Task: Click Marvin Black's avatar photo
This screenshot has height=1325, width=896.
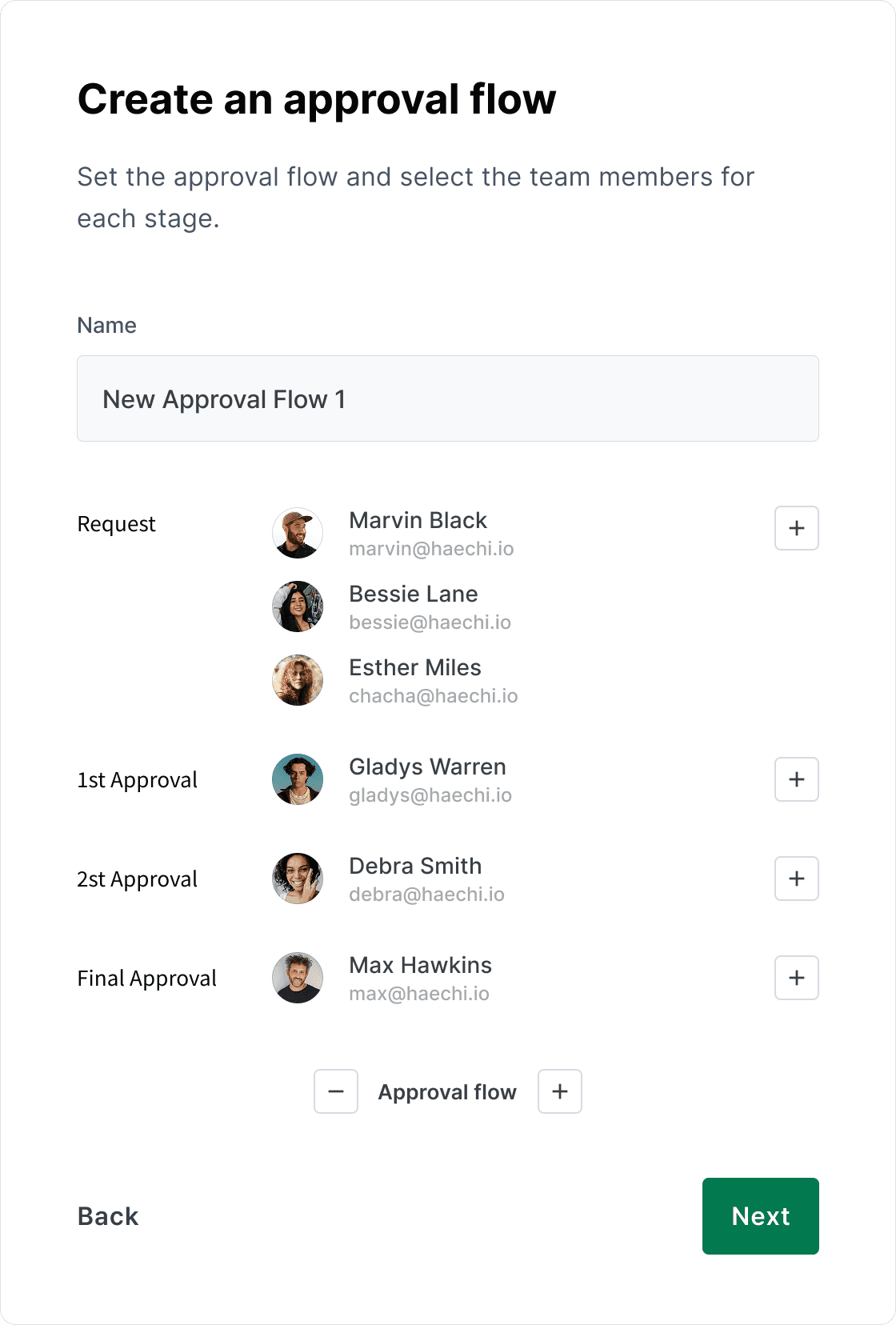Action: coord(298,533)
